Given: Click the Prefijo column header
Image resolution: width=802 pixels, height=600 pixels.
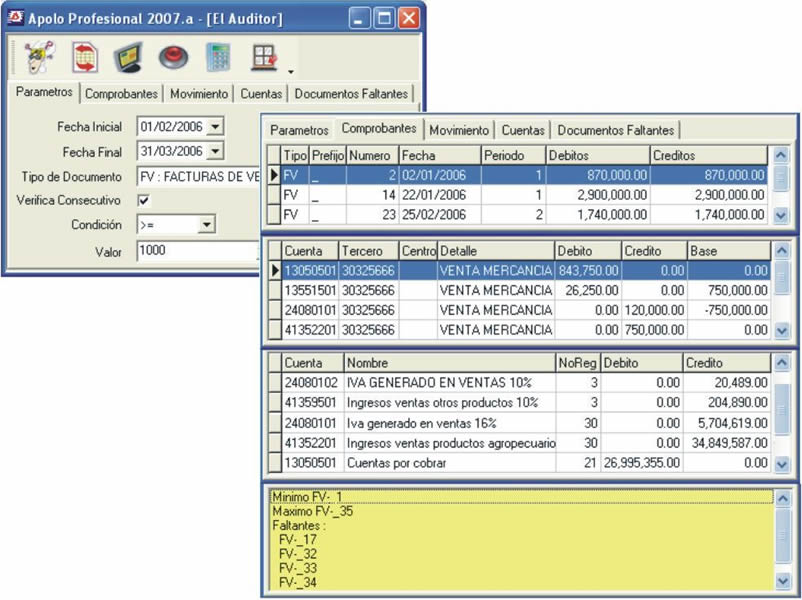Looking at the screenshot, I should coord(328,155).
